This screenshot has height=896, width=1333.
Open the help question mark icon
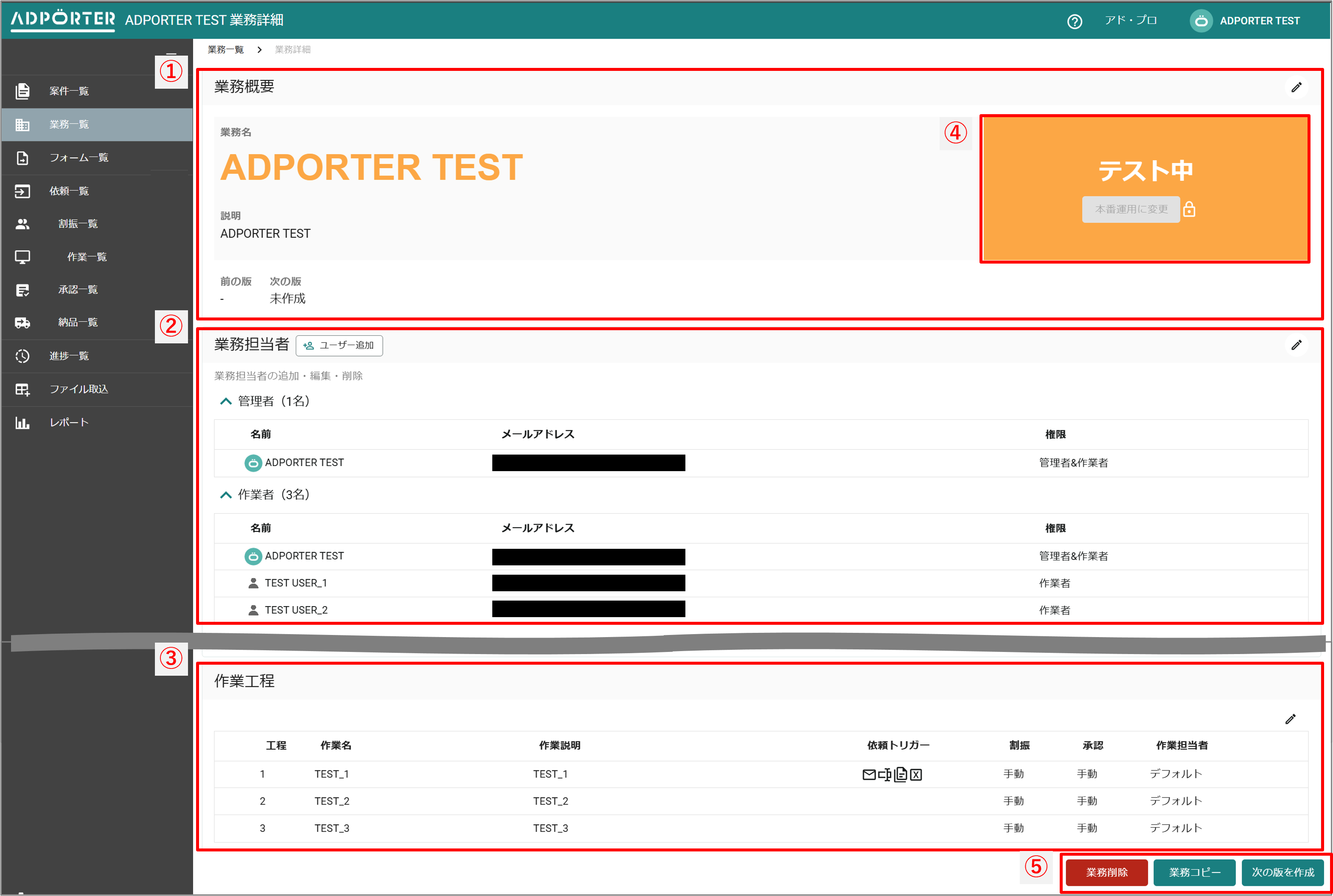[x=1074, y=21]
